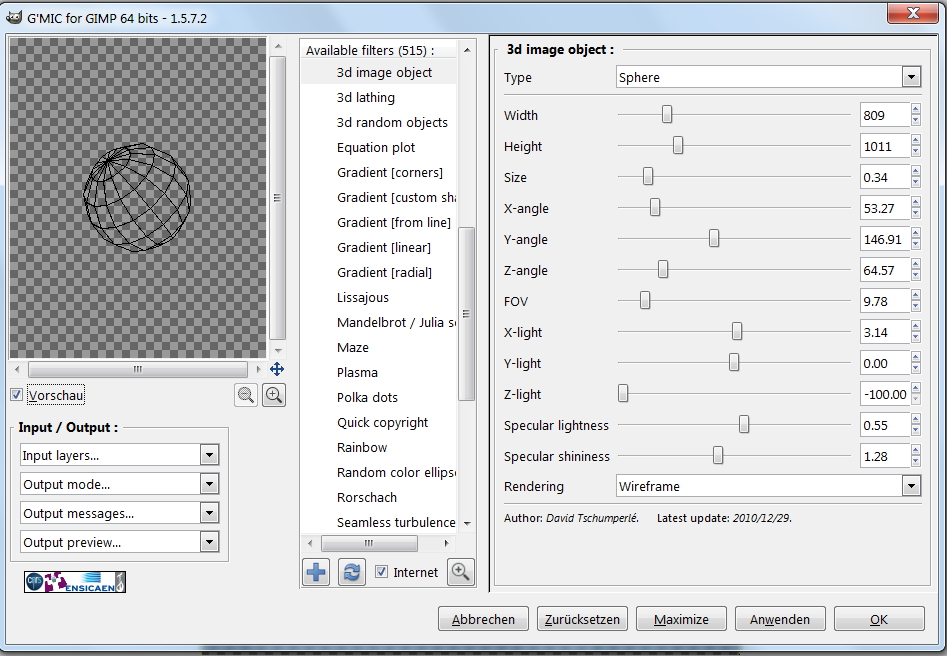The image size is (947, 656).
Task: Click the G'MIC title bar app icon
Action: pyautogui.click(x=13, y=18)
